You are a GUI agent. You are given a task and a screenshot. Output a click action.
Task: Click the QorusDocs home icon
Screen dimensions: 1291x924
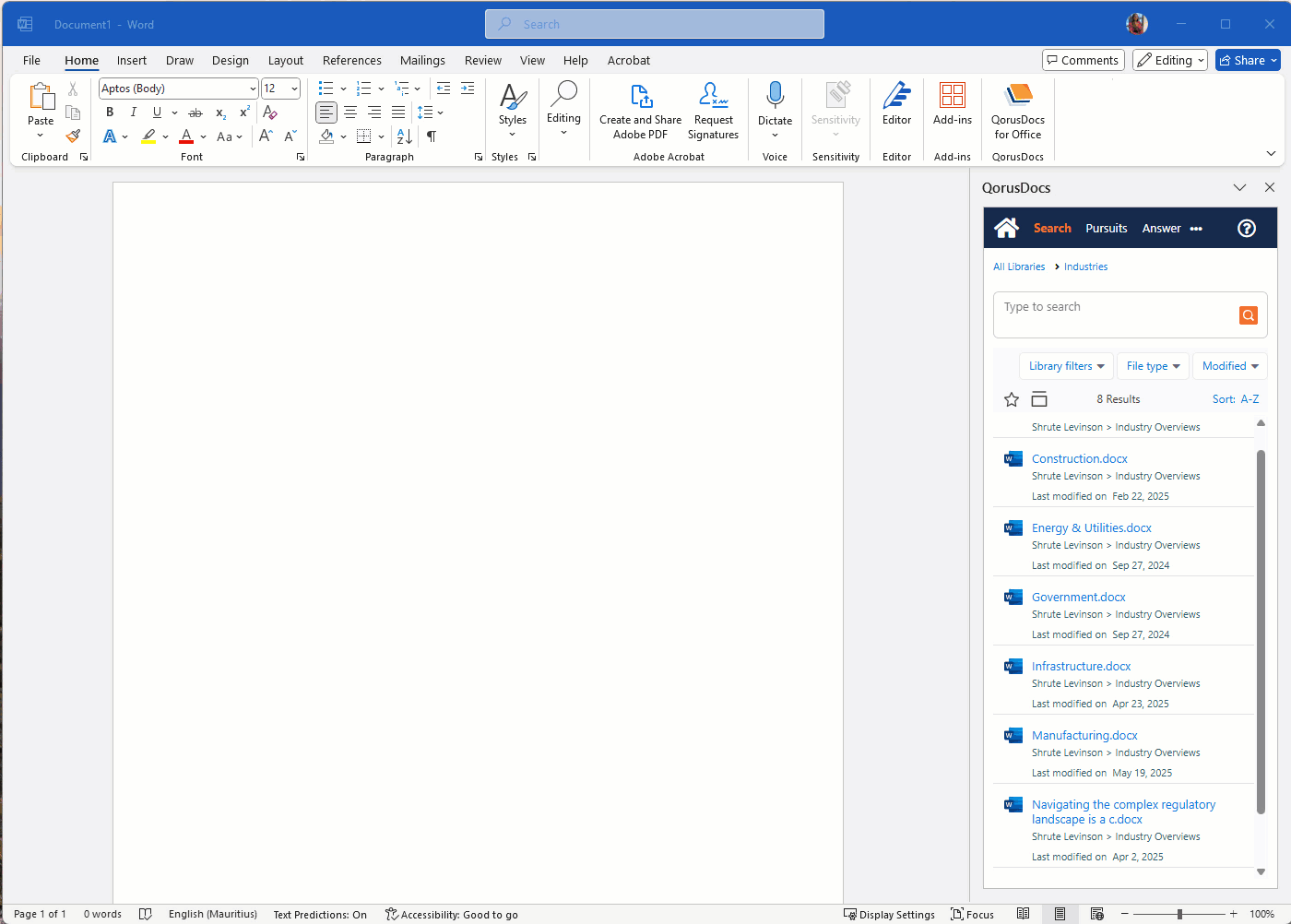pos(1006,228)
